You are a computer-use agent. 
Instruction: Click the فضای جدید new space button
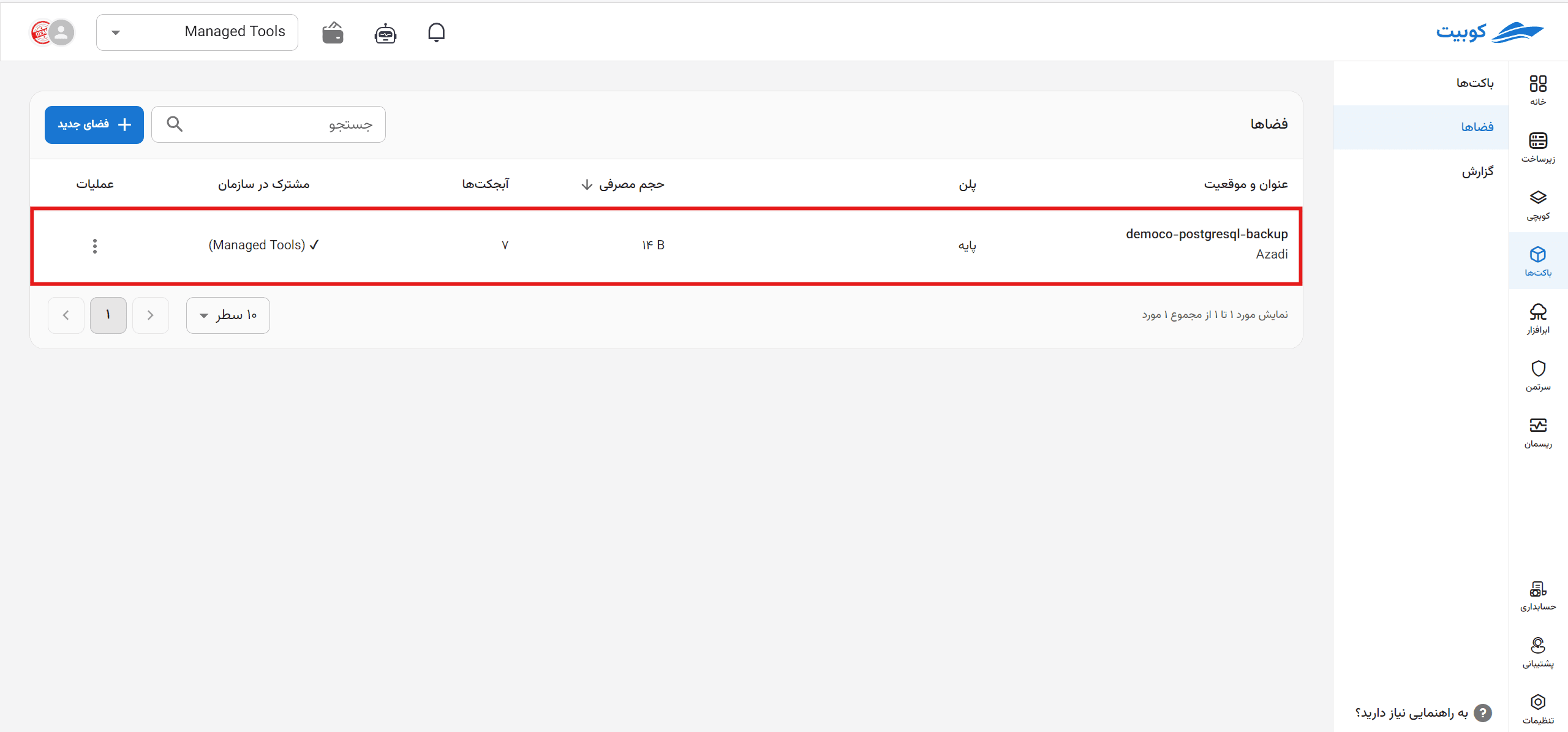point(94,124)
